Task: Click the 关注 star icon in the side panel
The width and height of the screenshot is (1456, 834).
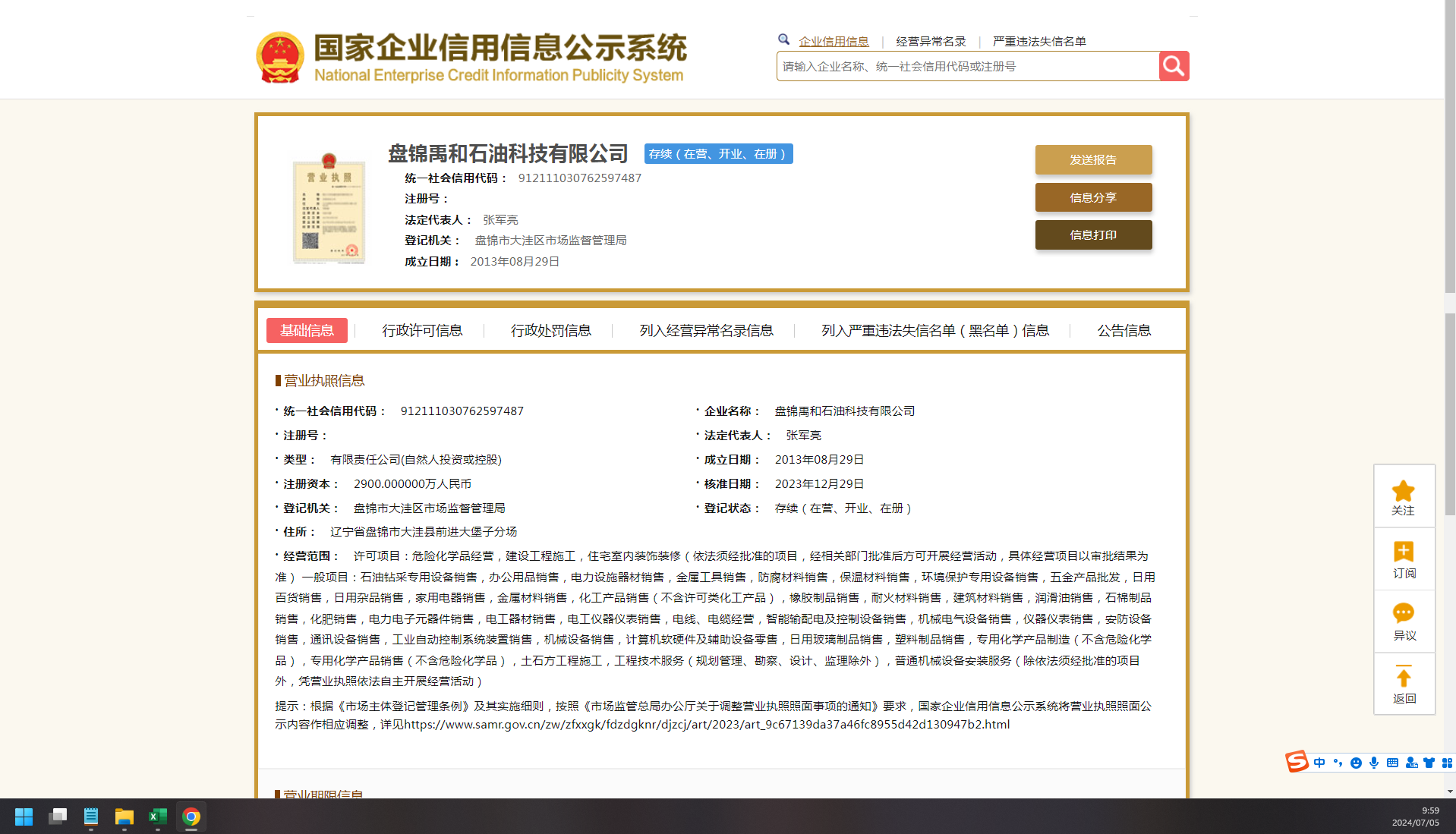Action: click(1404, 491)
